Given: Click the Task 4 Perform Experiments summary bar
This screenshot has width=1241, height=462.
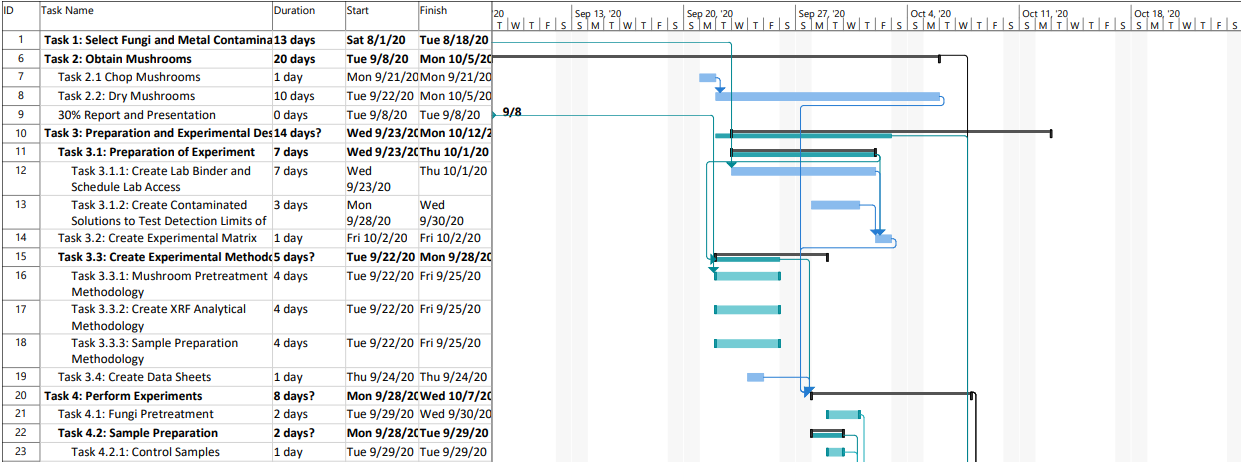Looking at the screenshot, I should pyautogui.click(x=891, y=395).
